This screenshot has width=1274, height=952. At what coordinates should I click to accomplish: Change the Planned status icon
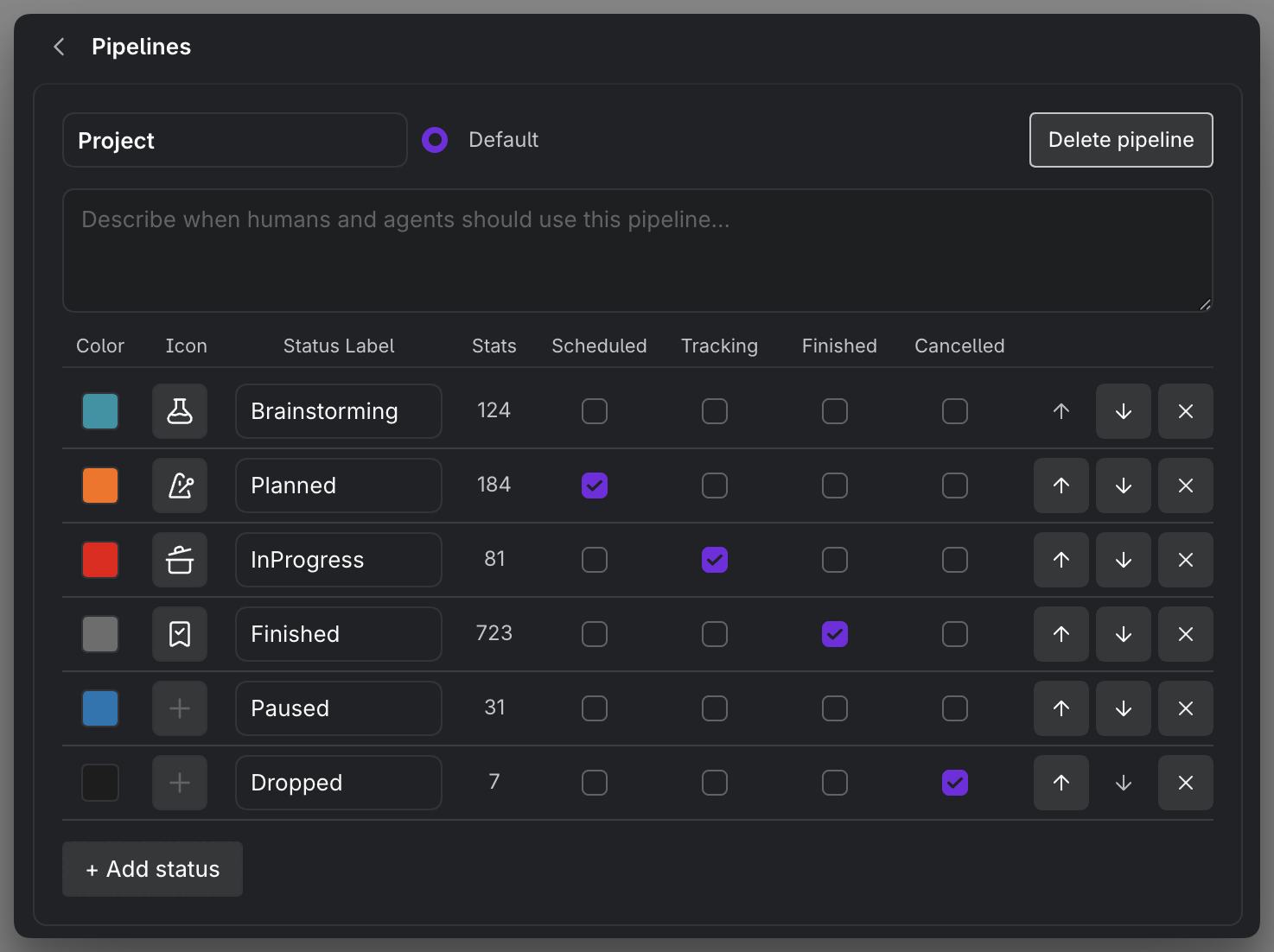tap(180, 486)
